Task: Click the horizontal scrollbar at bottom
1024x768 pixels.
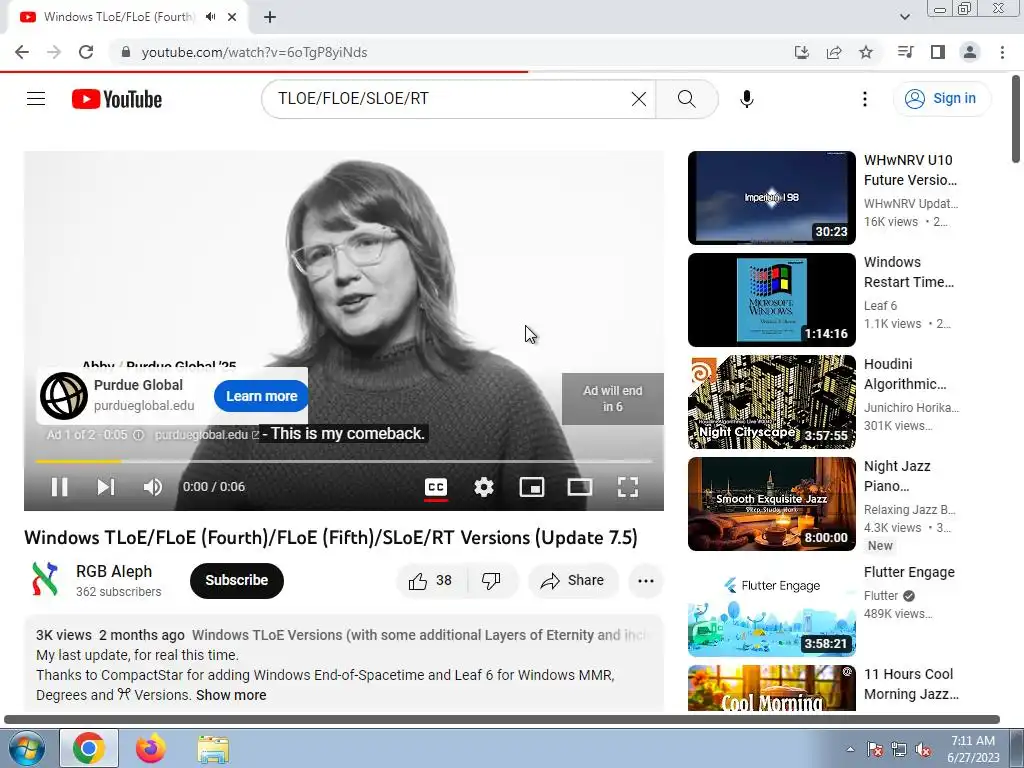Action: tap(502, 719)
